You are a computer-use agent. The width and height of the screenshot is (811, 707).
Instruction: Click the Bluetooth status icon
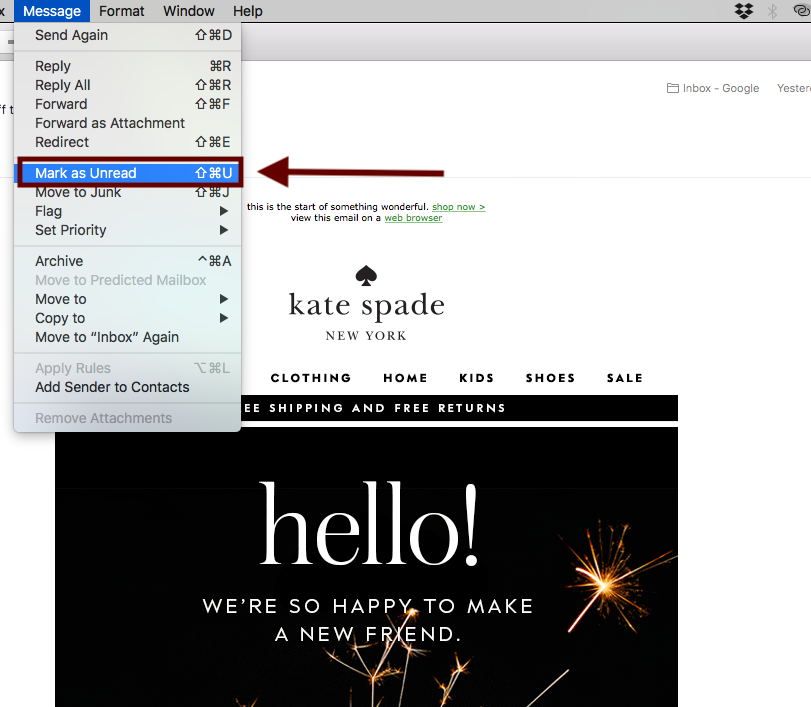pyautogui.click(x=772, y=11)
